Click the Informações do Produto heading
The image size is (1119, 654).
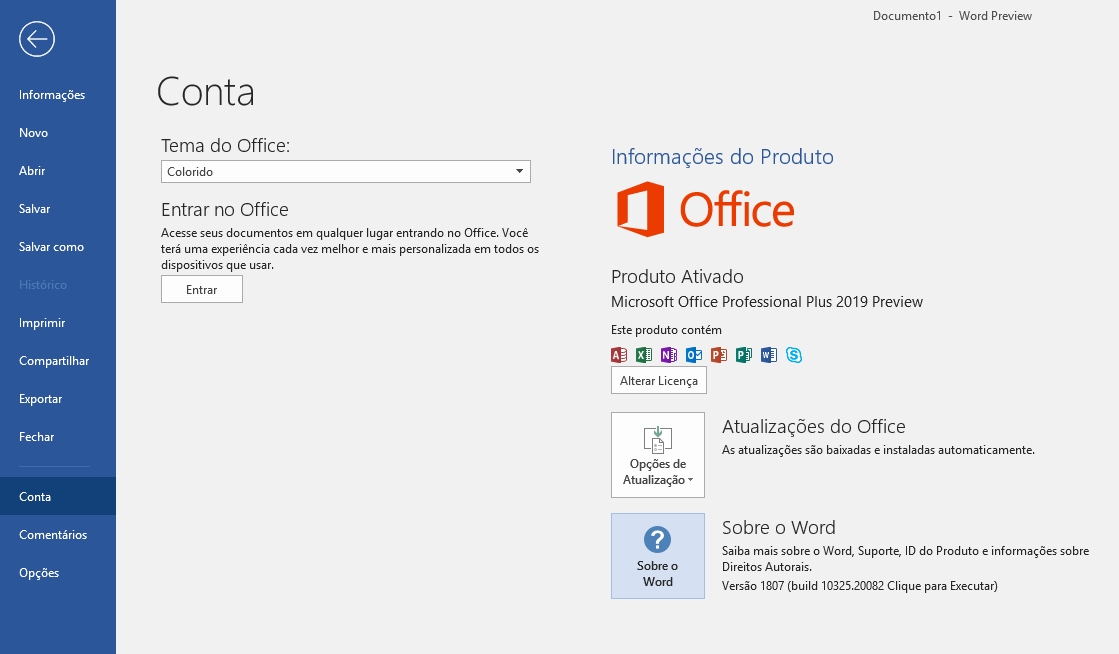pos(722,156)
